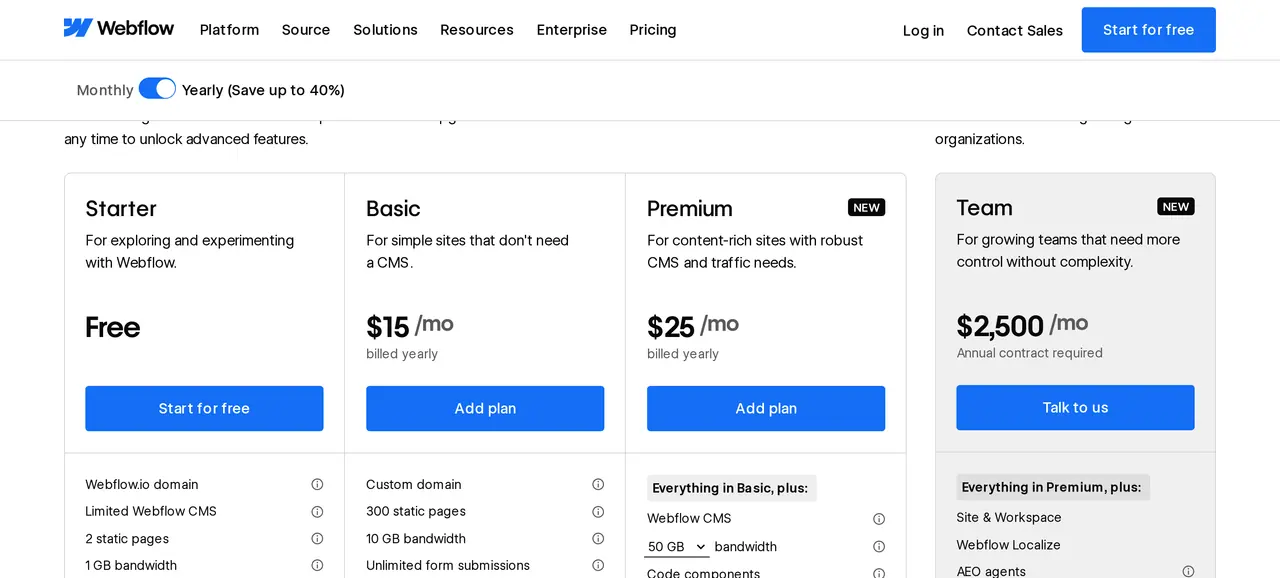Open info icon beside the 50 GB bandwidth selector
Screen dimensions: 1280x578
(x=879, y=547)
